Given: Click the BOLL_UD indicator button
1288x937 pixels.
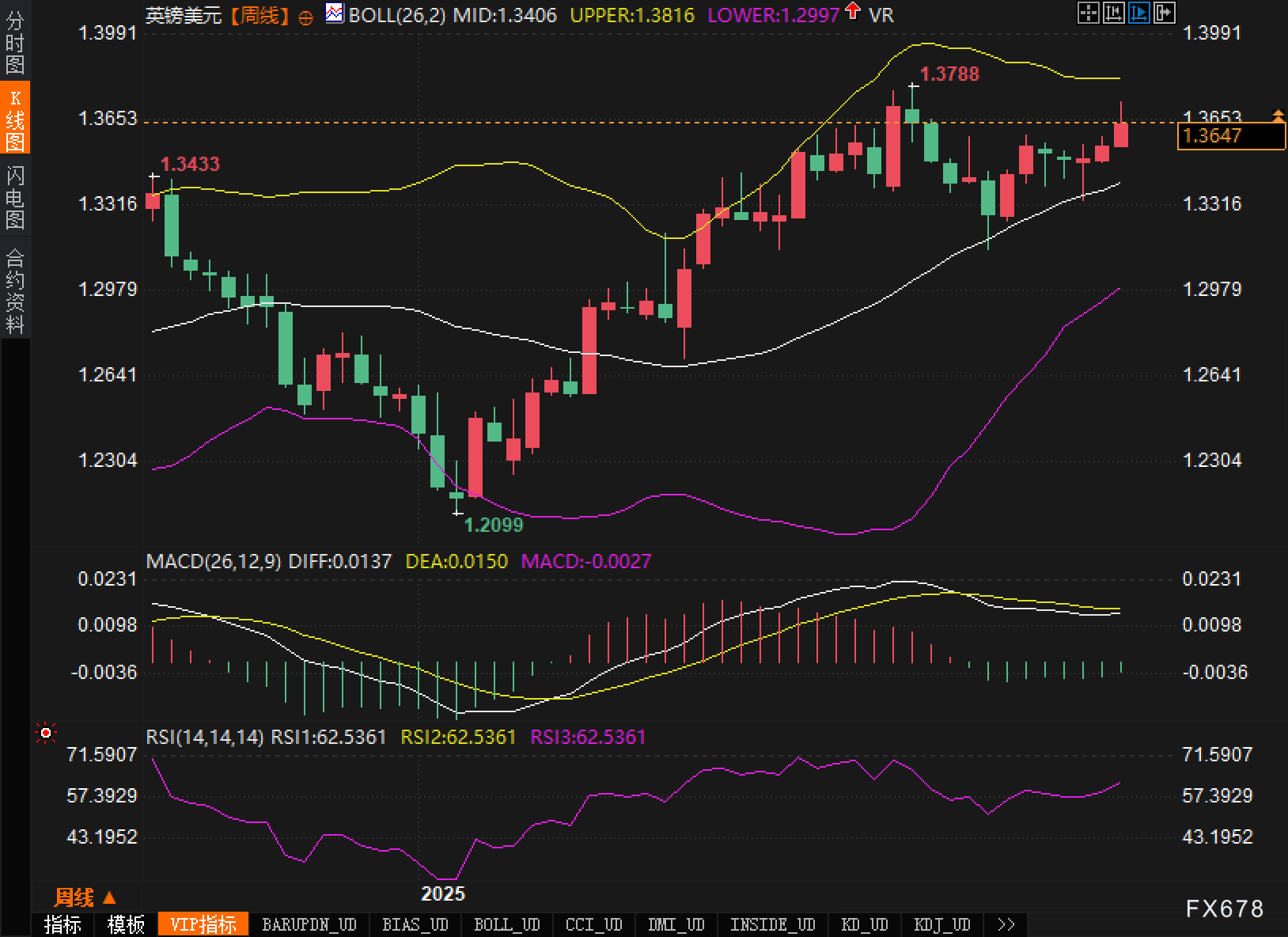Looking at the screenshot, I should tap(506, 924).
